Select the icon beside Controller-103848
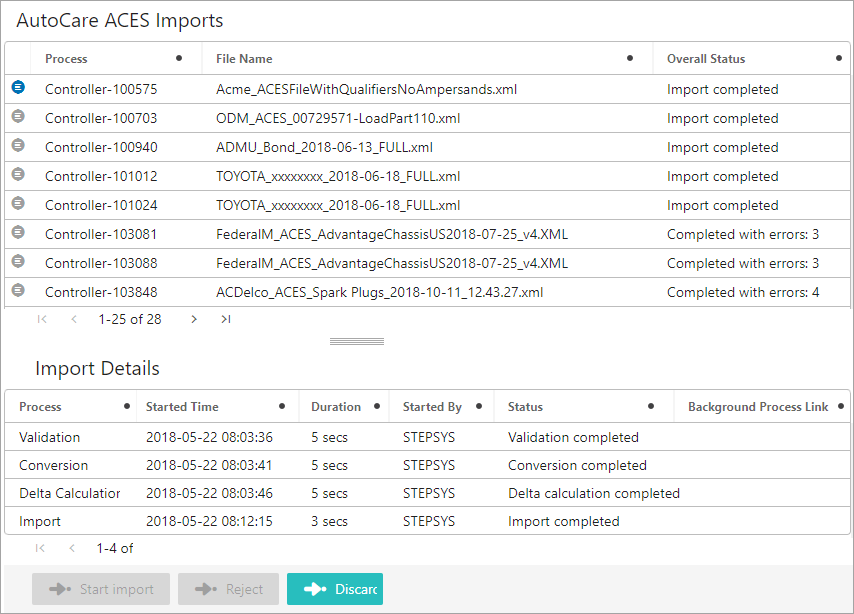 [18, 290]
